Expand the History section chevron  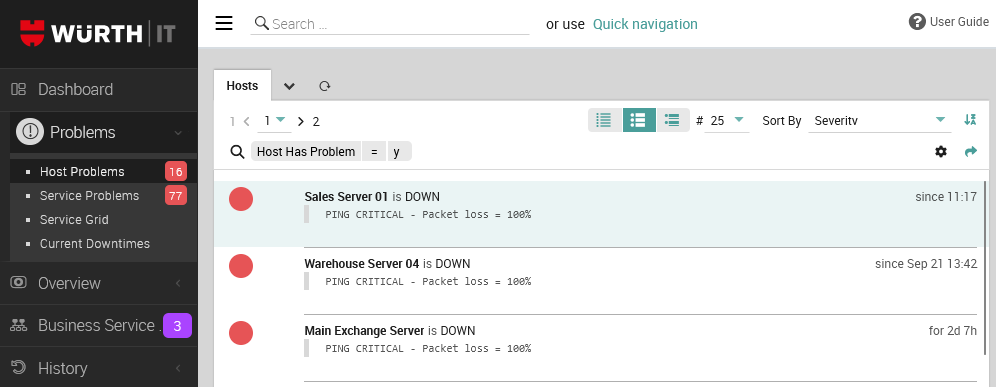coord(178,368)
